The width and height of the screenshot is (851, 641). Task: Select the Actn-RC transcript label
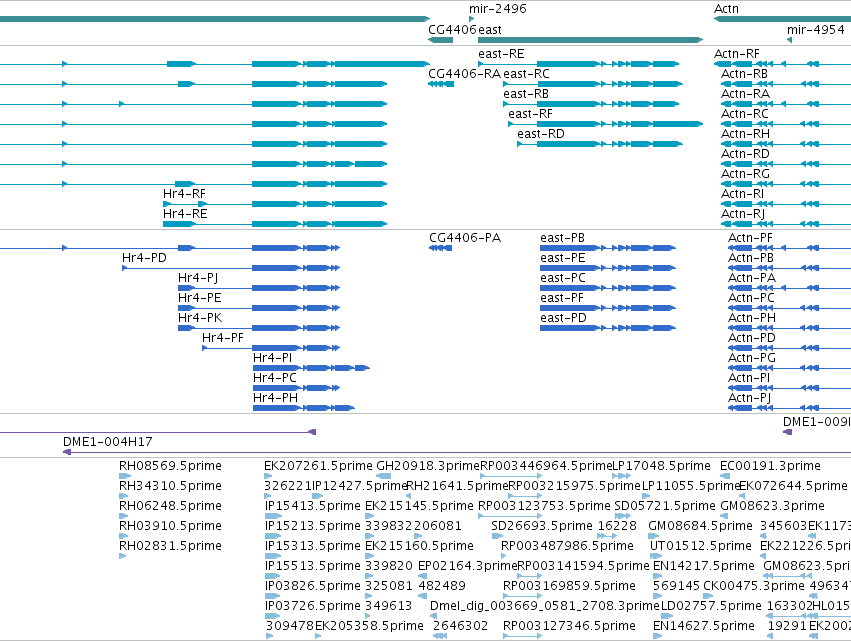click(x=745, y=114)
